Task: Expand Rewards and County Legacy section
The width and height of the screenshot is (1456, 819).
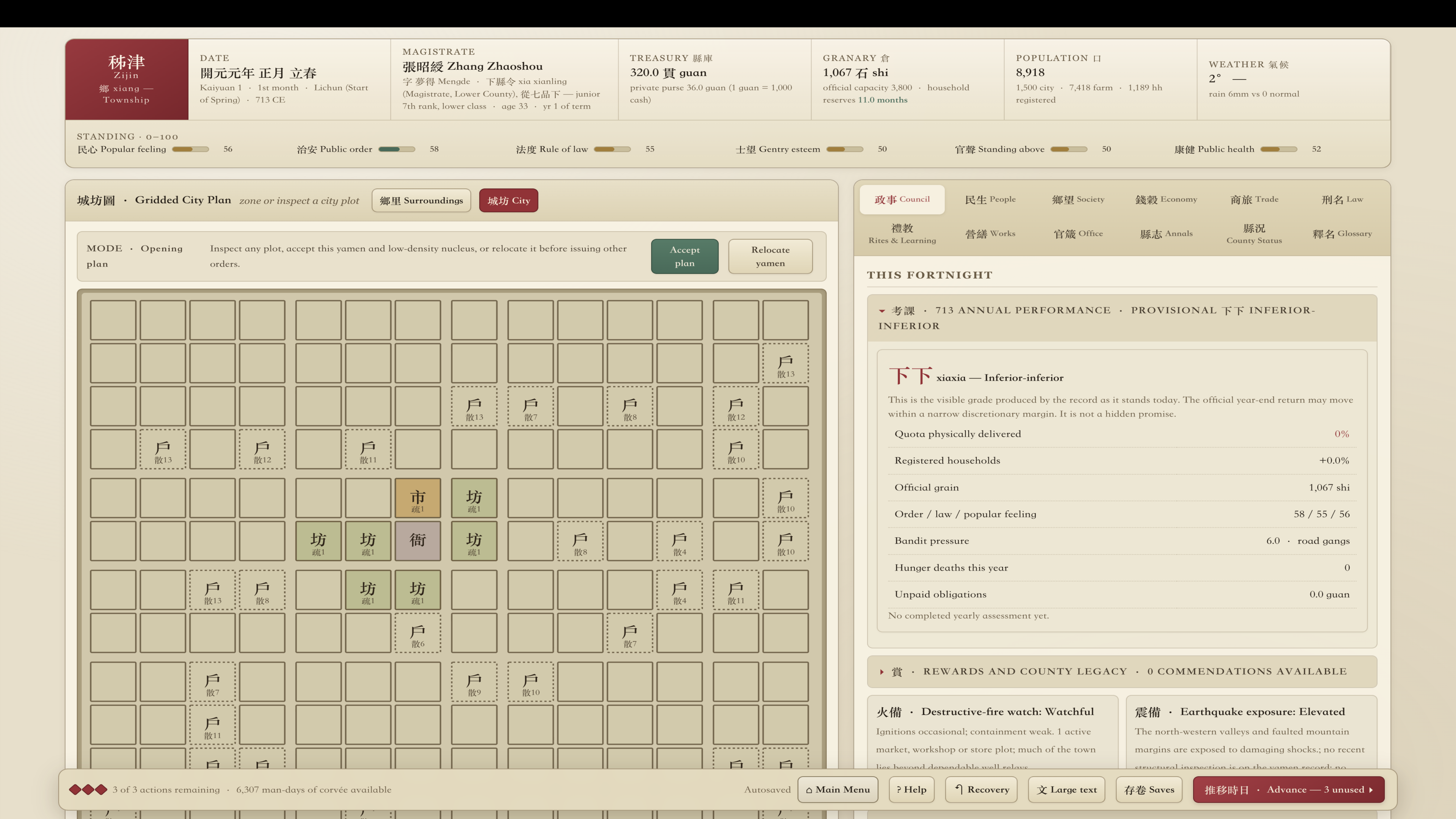Action: (x=1122, y=672)
